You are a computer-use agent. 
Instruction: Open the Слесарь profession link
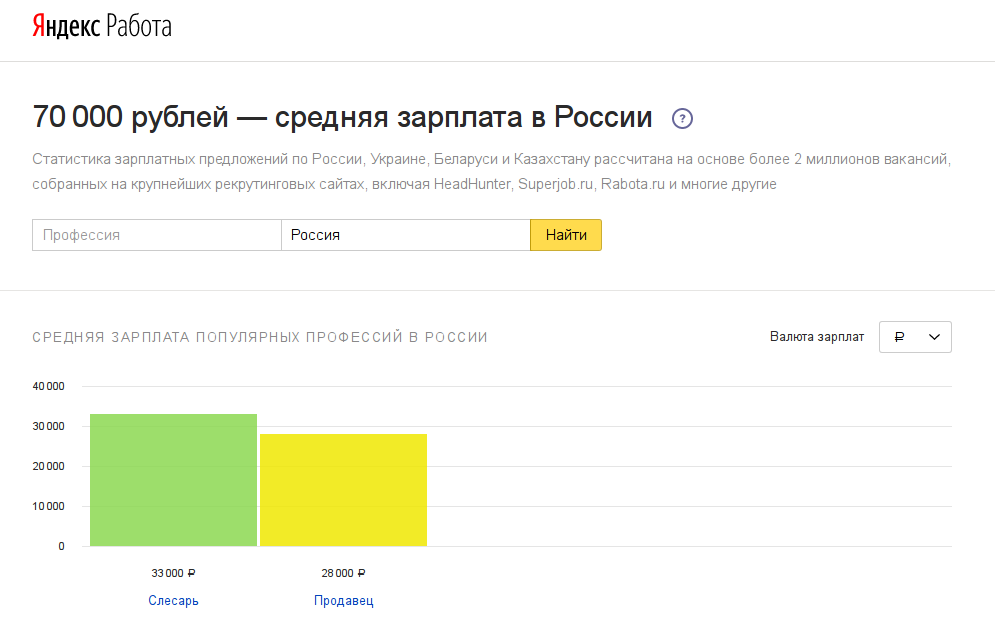pyautogui.click(x=173, y=600)
